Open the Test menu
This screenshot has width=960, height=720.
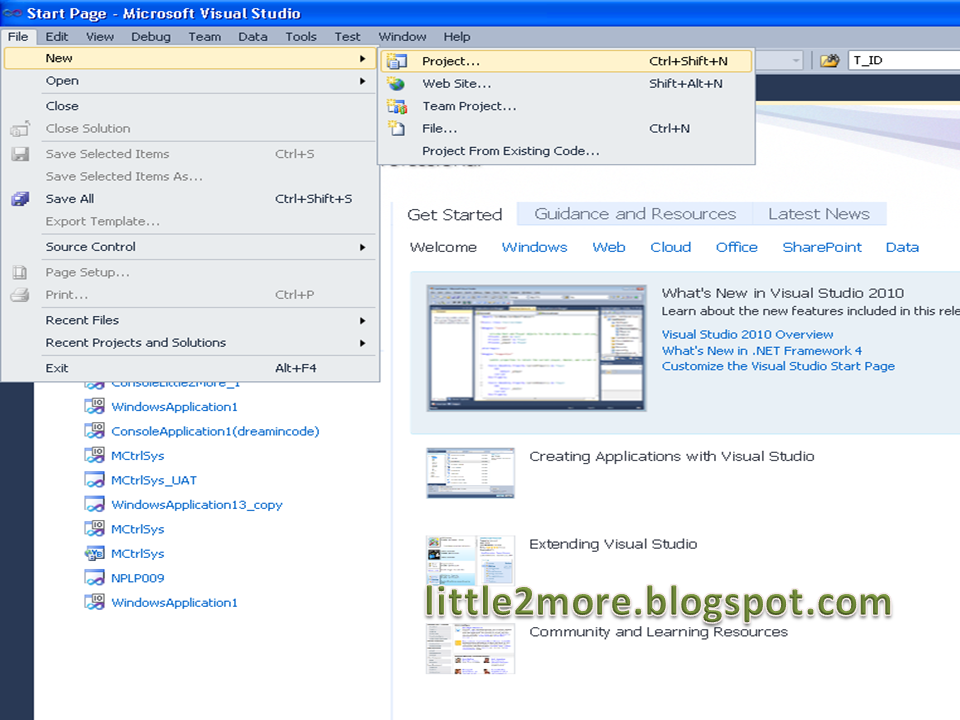347,37
